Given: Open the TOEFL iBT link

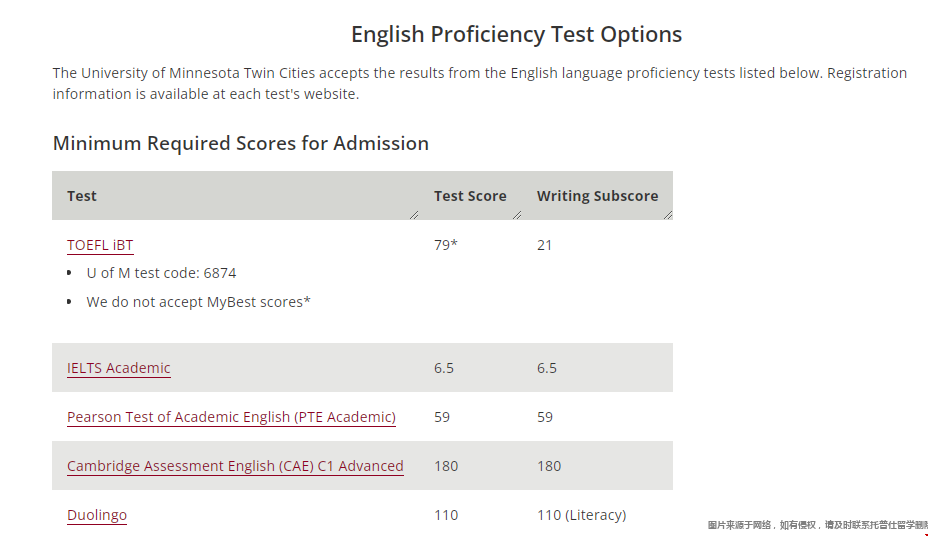Looking at the screenshot, I should click(x=100, y=245).
